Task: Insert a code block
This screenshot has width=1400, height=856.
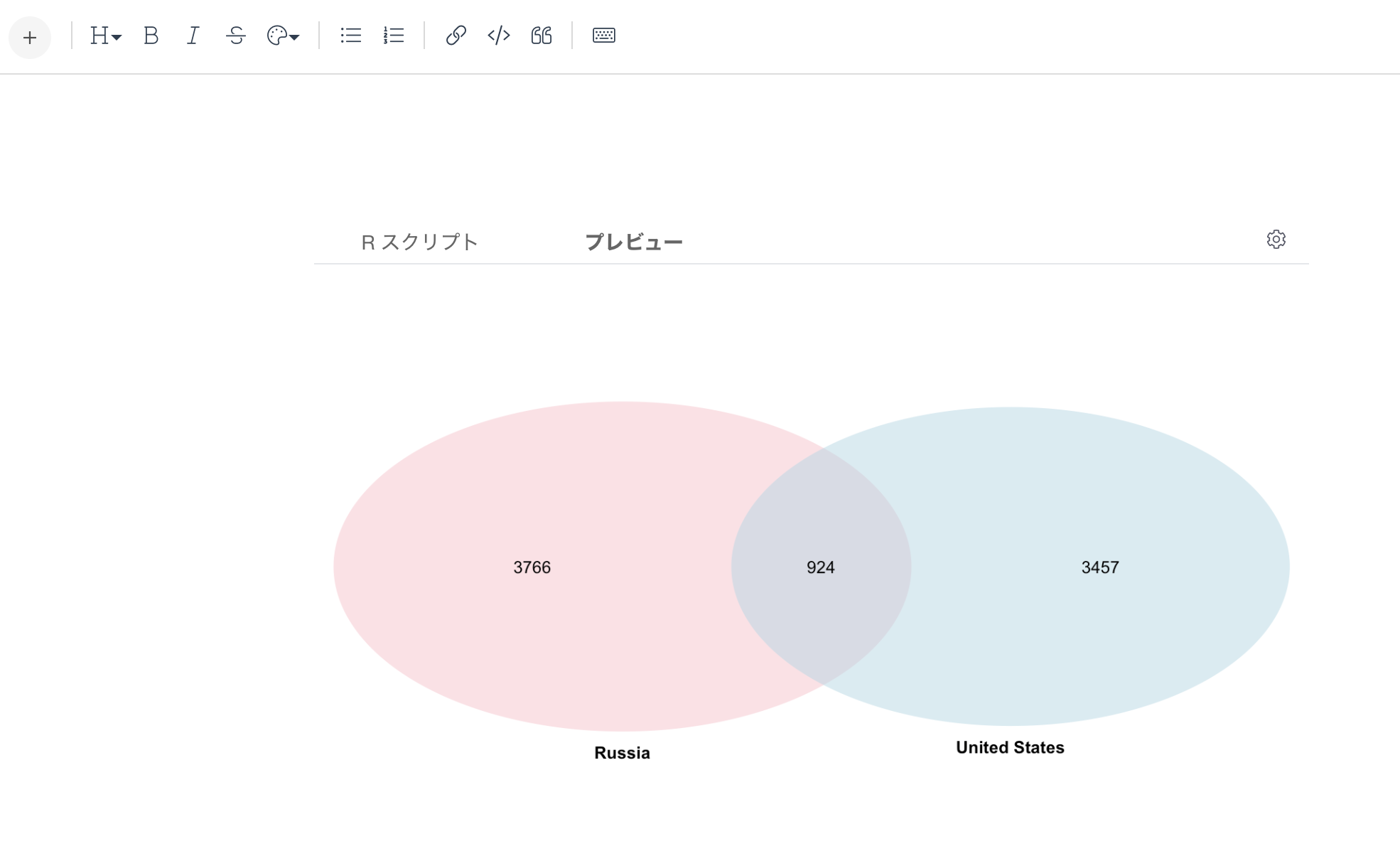Action: [499, 36]
